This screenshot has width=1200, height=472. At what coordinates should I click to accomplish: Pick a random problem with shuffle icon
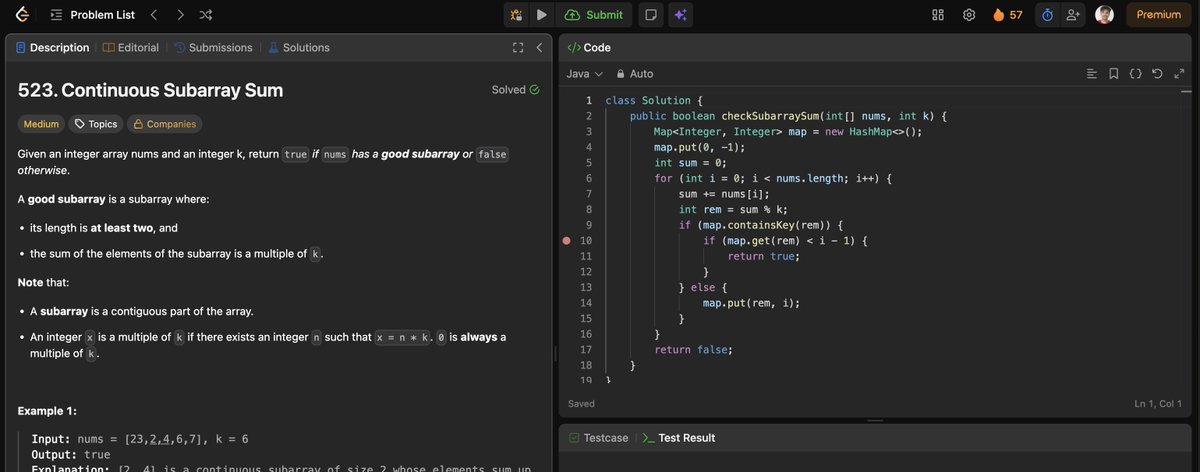pos(205,15)
